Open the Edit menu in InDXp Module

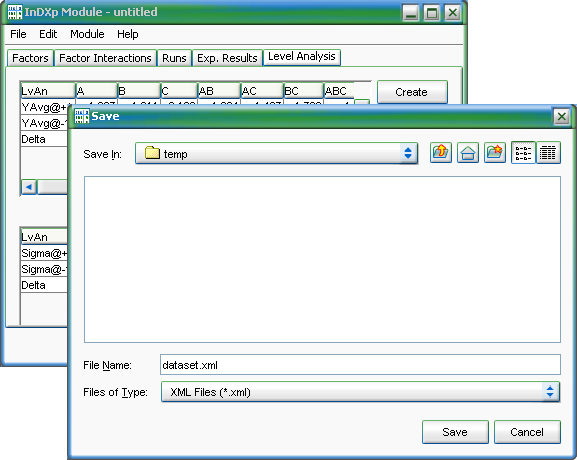pos(48,34)
